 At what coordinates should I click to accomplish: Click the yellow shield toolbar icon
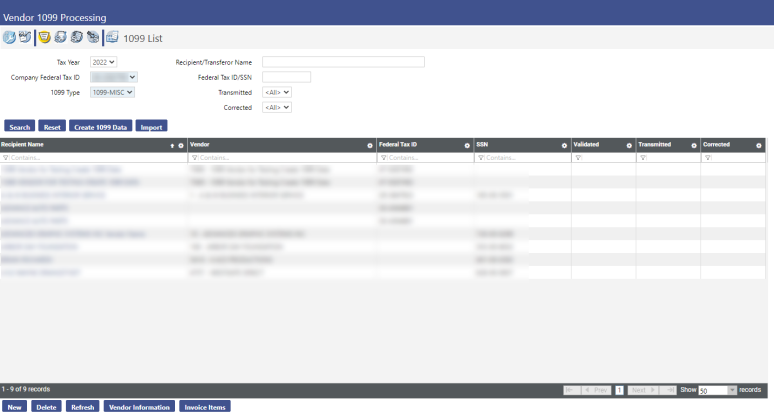click(x=44, y=38)
